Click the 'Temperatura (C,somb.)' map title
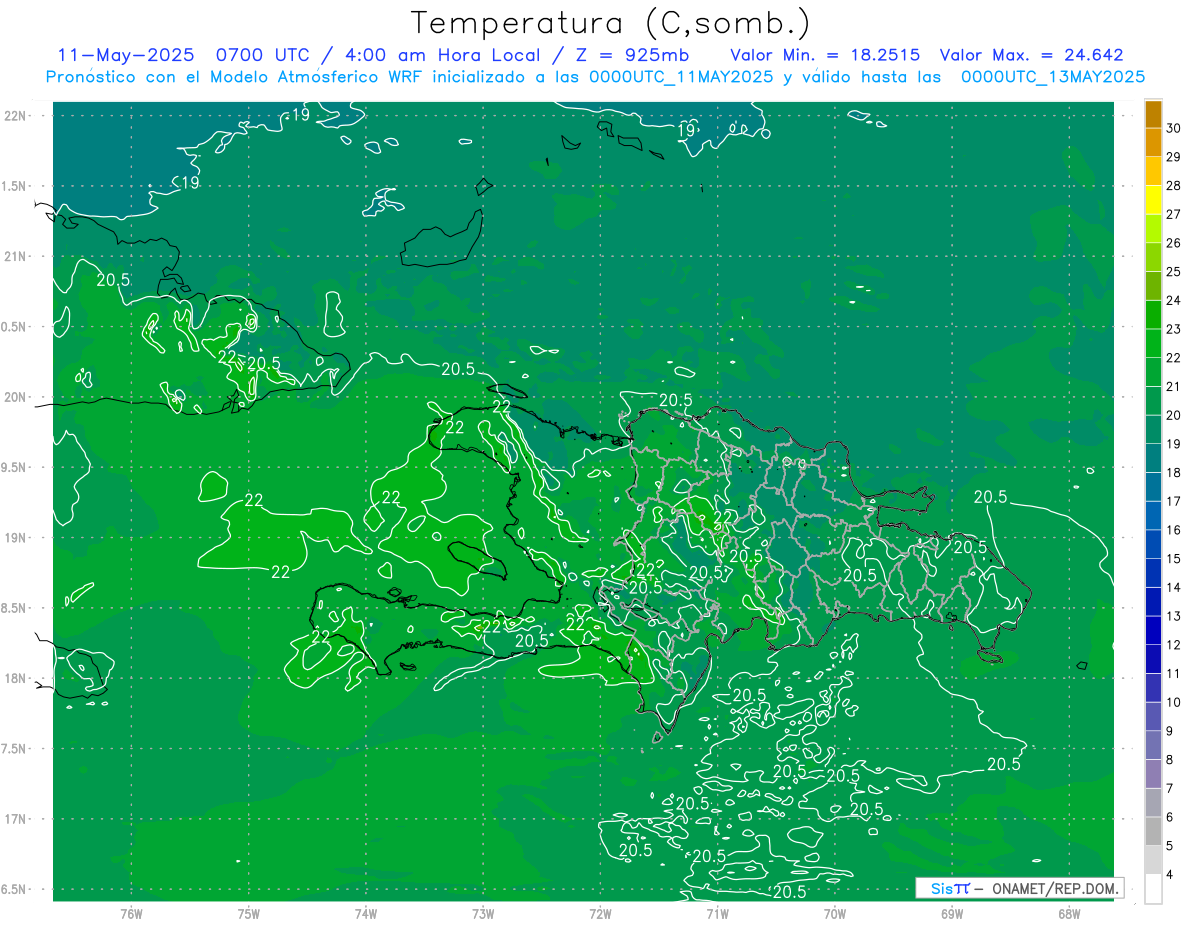Image resolution: width=1200 pixels, height=927 pixels. point(611,24)
